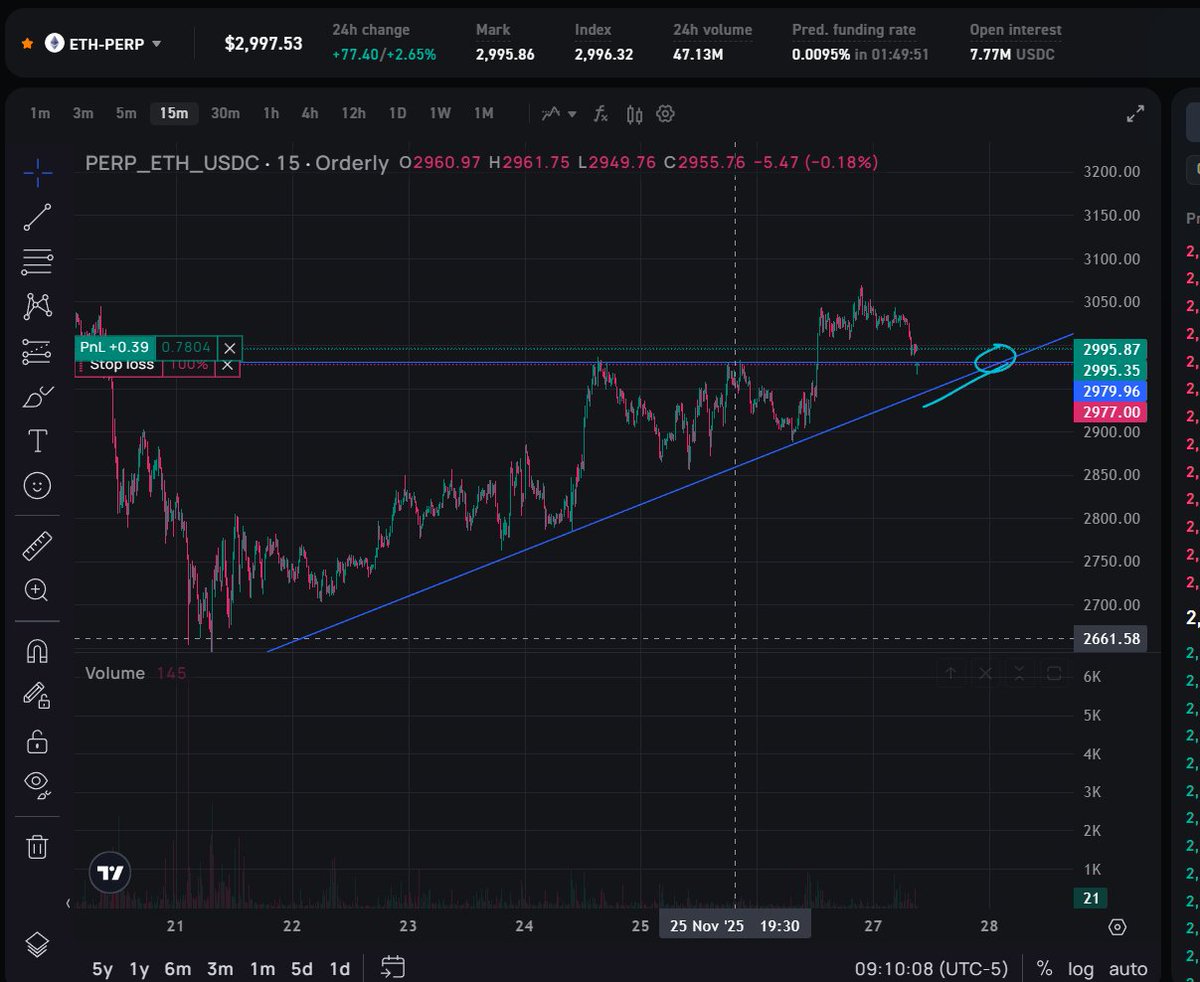This screenshot has height=982, width=1200.
Task: Select the 15m timeframe
Action: click(174, 113)
